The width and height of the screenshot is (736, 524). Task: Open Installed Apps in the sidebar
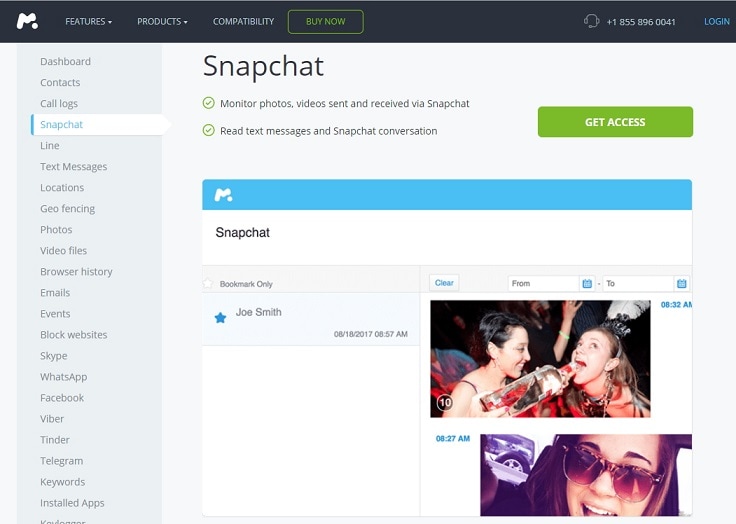72,503
